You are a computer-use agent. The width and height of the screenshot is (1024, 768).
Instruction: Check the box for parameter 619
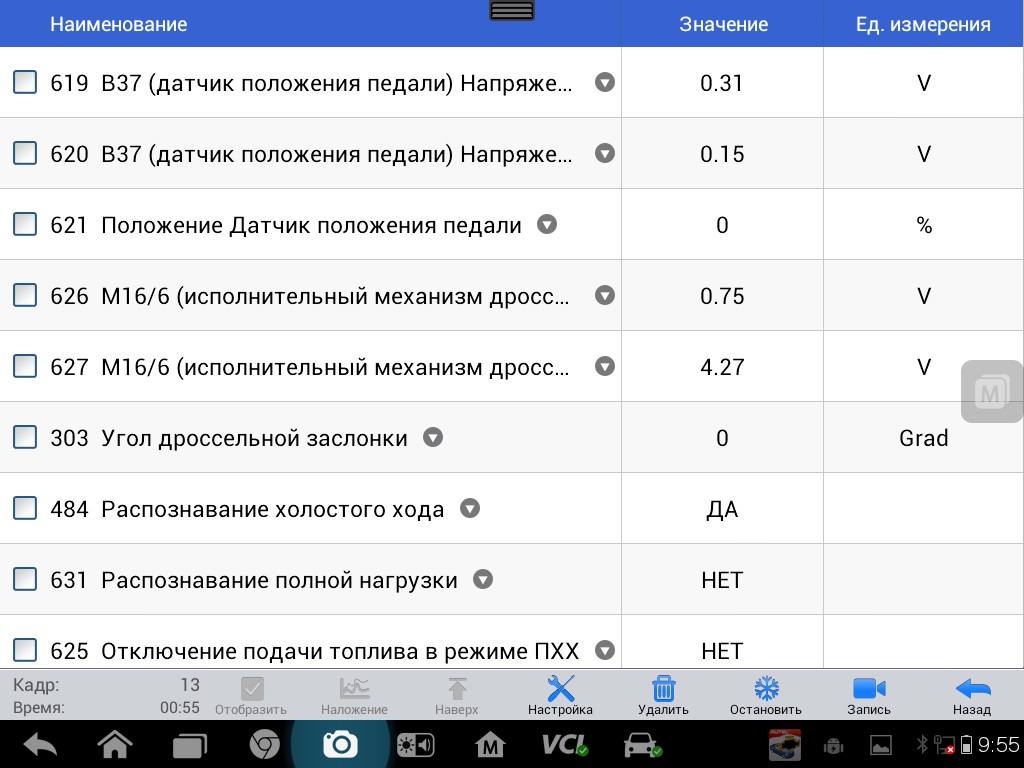(25, 83)
